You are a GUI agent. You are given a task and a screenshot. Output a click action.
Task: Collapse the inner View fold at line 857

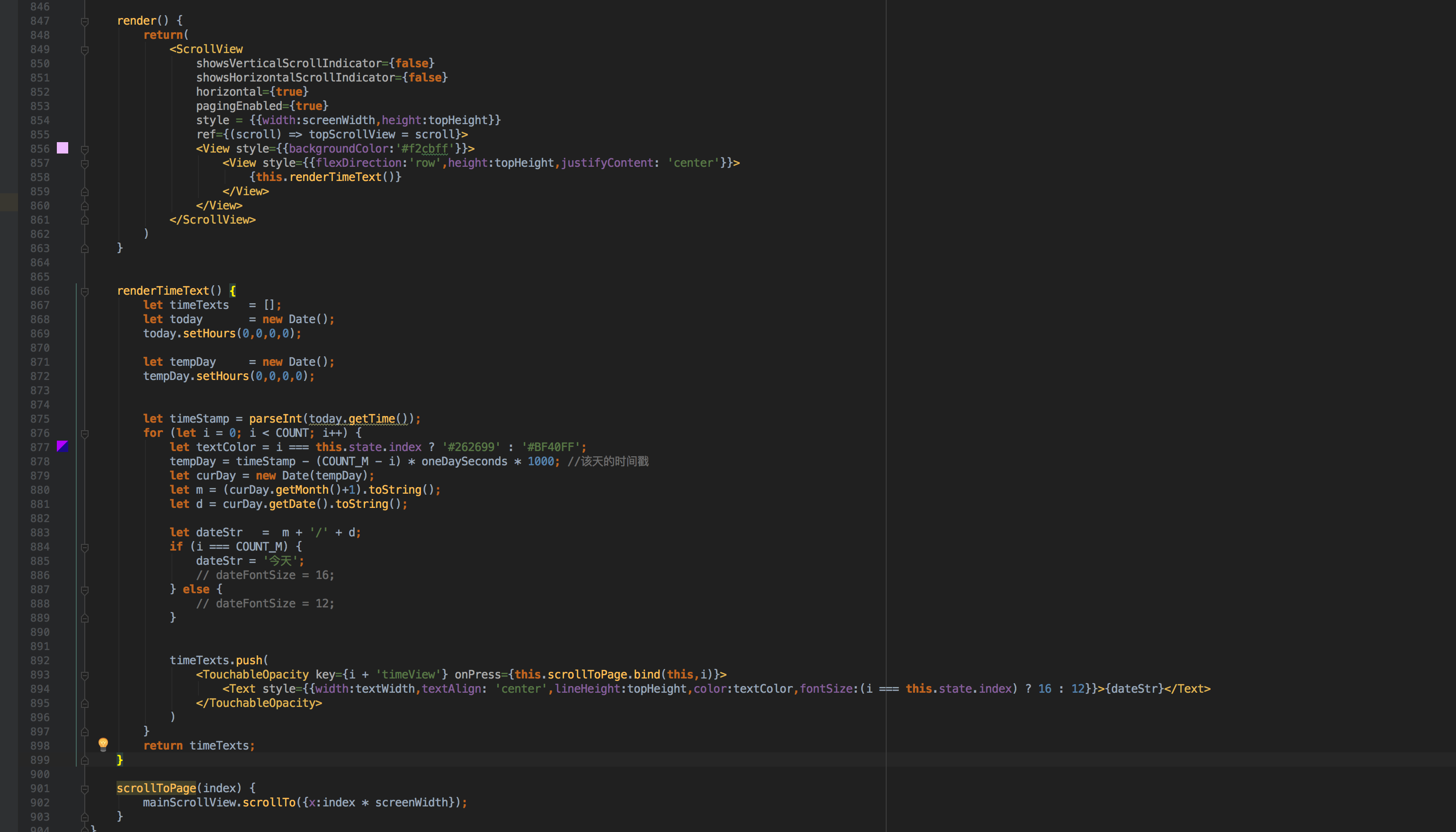(85, 163)
